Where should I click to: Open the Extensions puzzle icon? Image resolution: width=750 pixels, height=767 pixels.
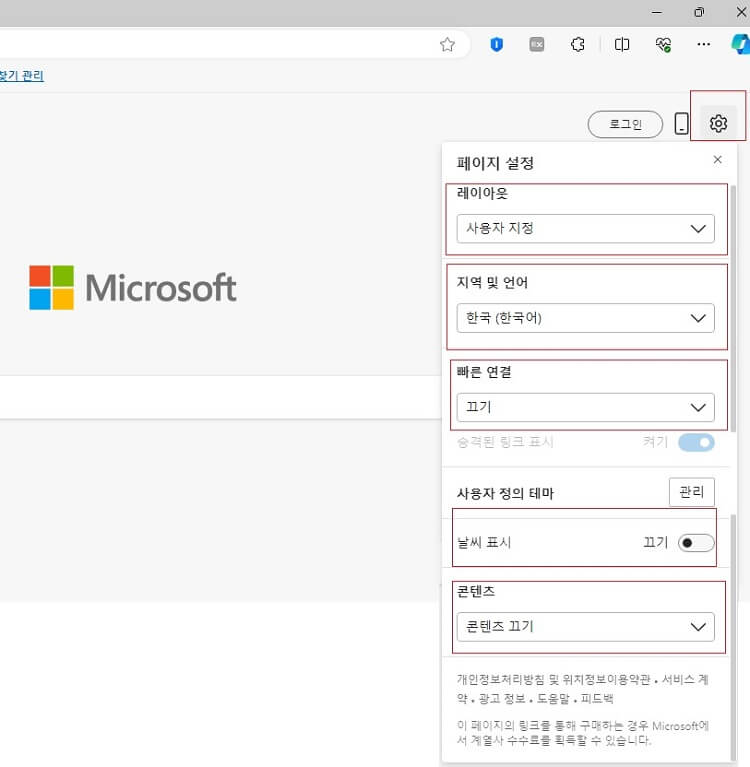click(x=577, y=45)
